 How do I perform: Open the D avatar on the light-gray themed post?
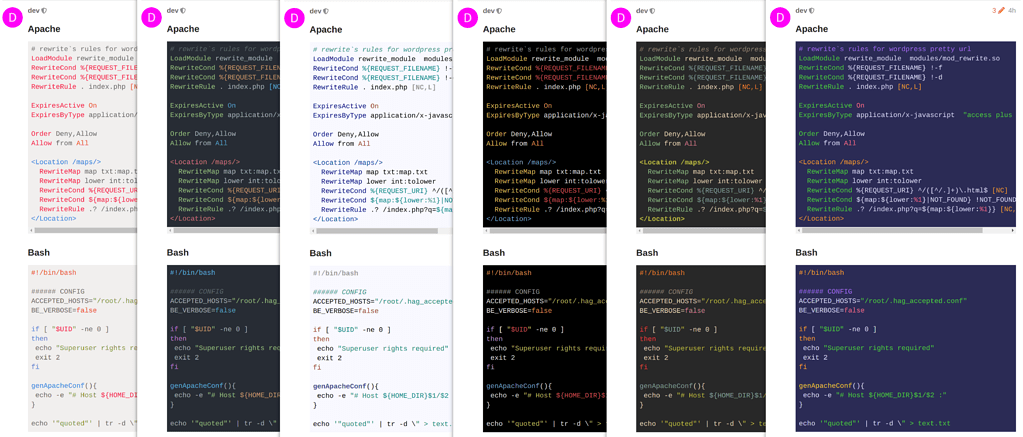(12, 19)
